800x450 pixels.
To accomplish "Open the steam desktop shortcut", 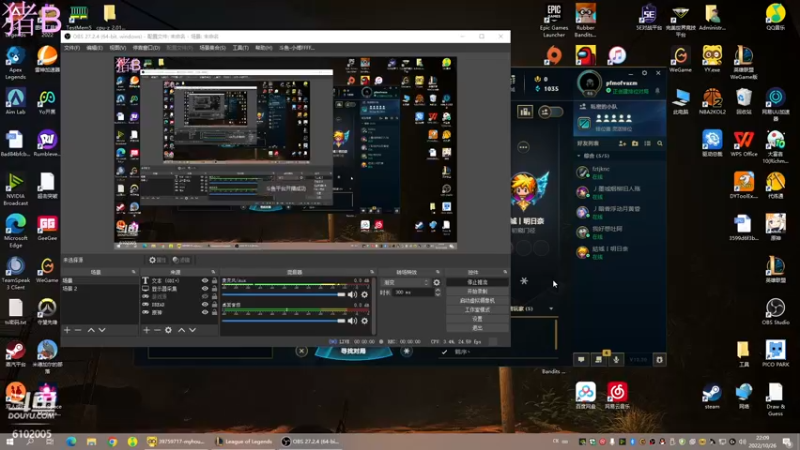I will pos(712,396).
